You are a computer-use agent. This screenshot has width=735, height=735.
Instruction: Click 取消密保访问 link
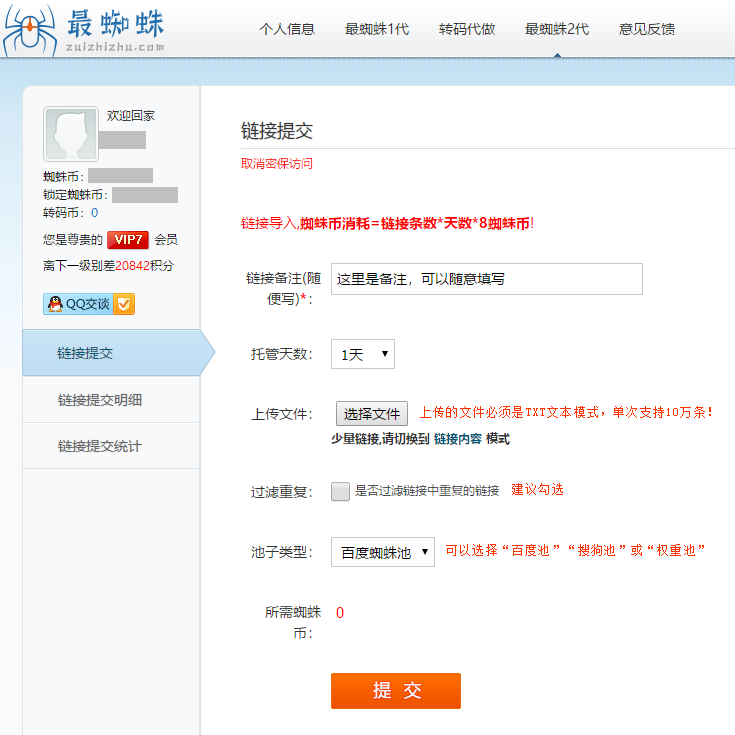(277, 164)
